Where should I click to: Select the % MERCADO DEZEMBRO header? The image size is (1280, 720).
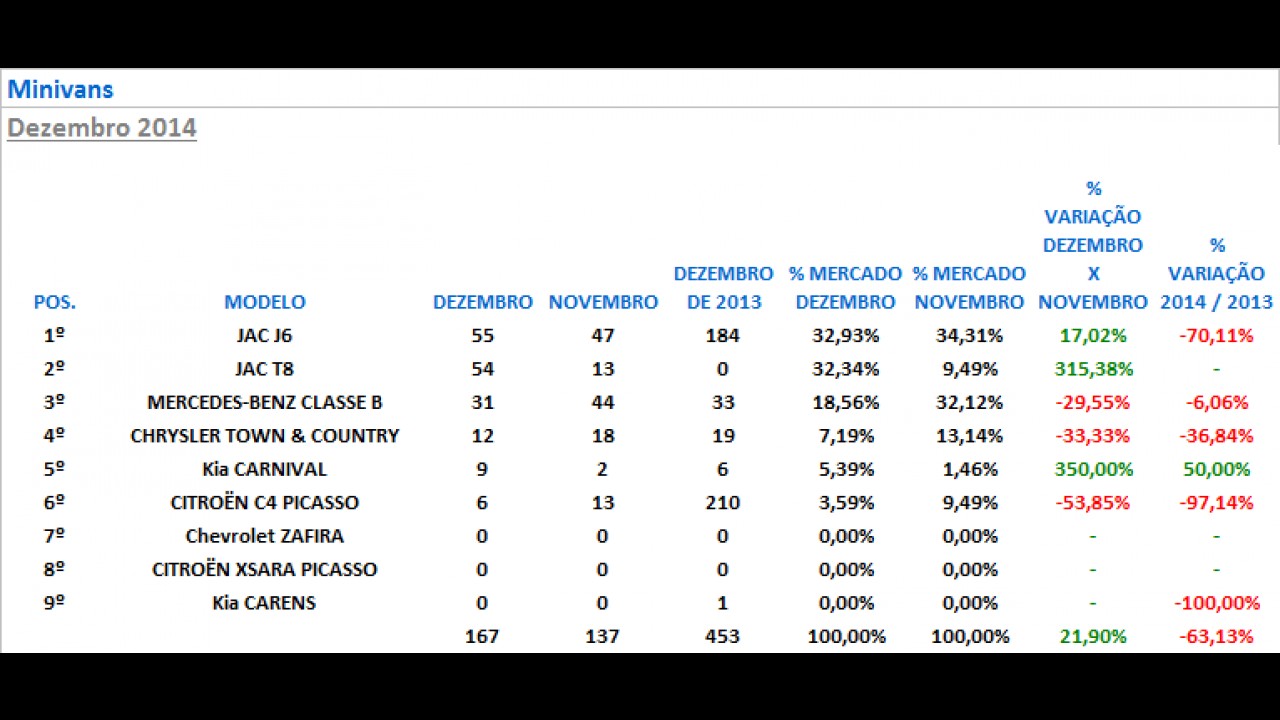(x=845, y=288)
